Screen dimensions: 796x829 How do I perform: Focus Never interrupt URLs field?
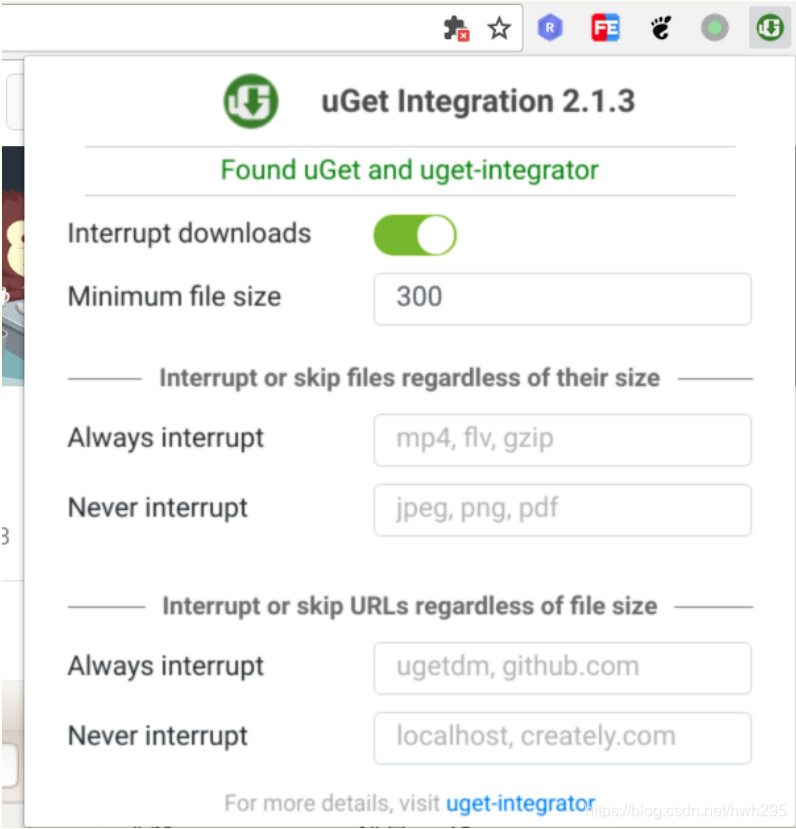(x=562, y=738)
